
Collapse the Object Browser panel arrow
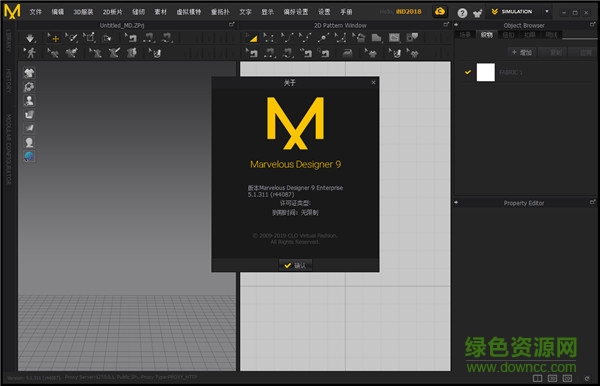pos(456,25)
